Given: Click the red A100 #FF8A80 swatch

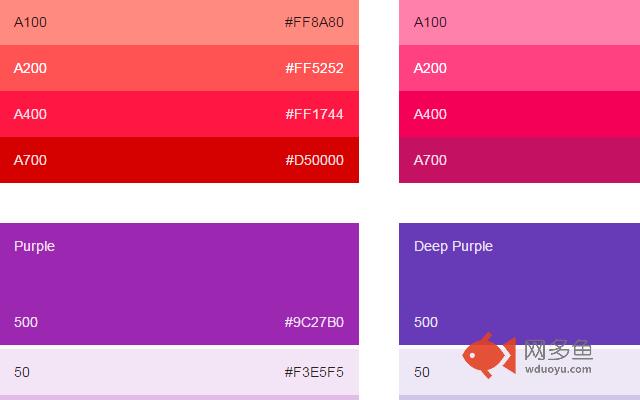Looking at the screenshot, I should [179, 22].
